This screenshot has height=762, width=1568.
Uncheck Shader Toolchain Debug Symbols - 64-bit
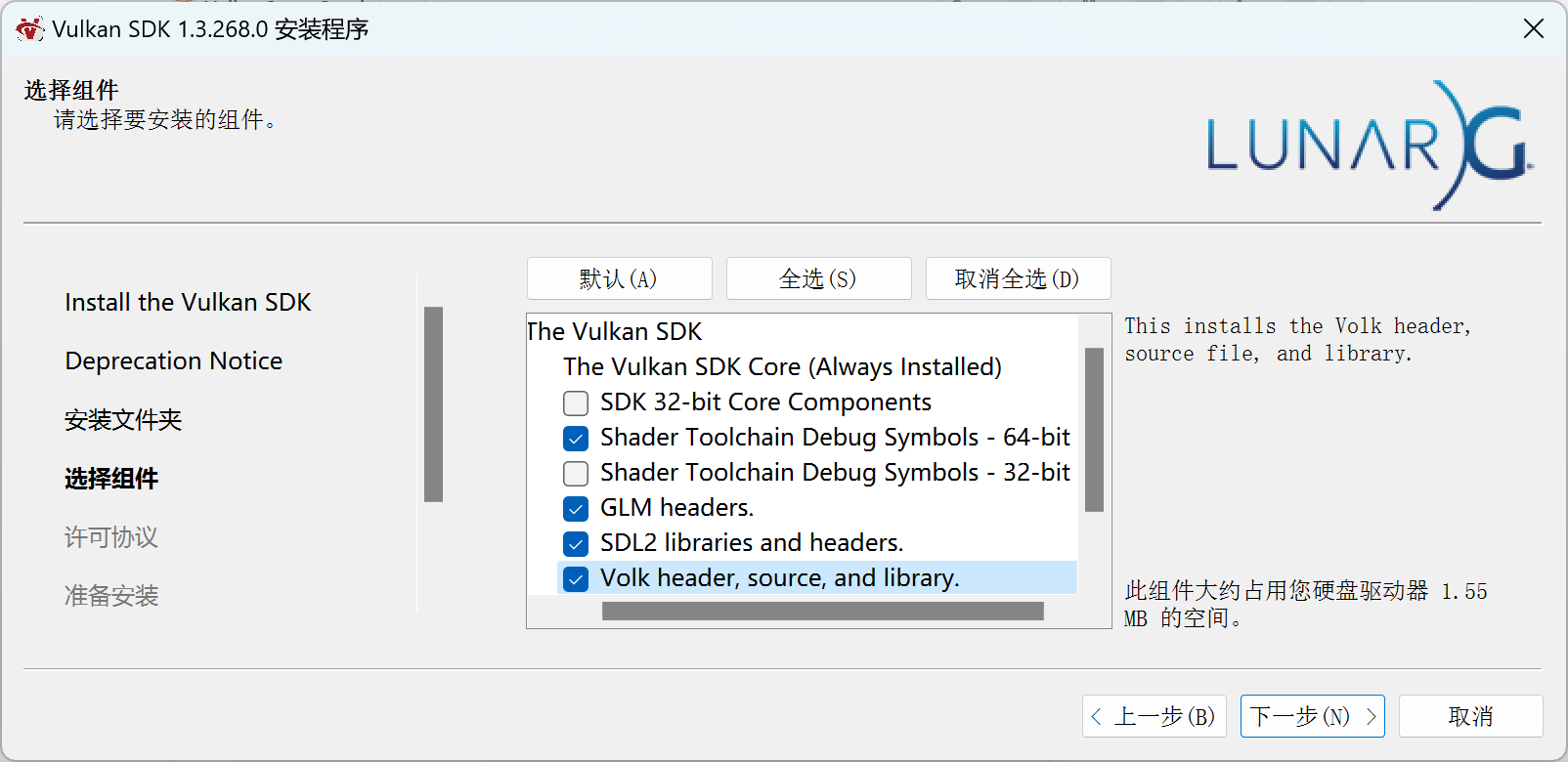tap(576, 438)
